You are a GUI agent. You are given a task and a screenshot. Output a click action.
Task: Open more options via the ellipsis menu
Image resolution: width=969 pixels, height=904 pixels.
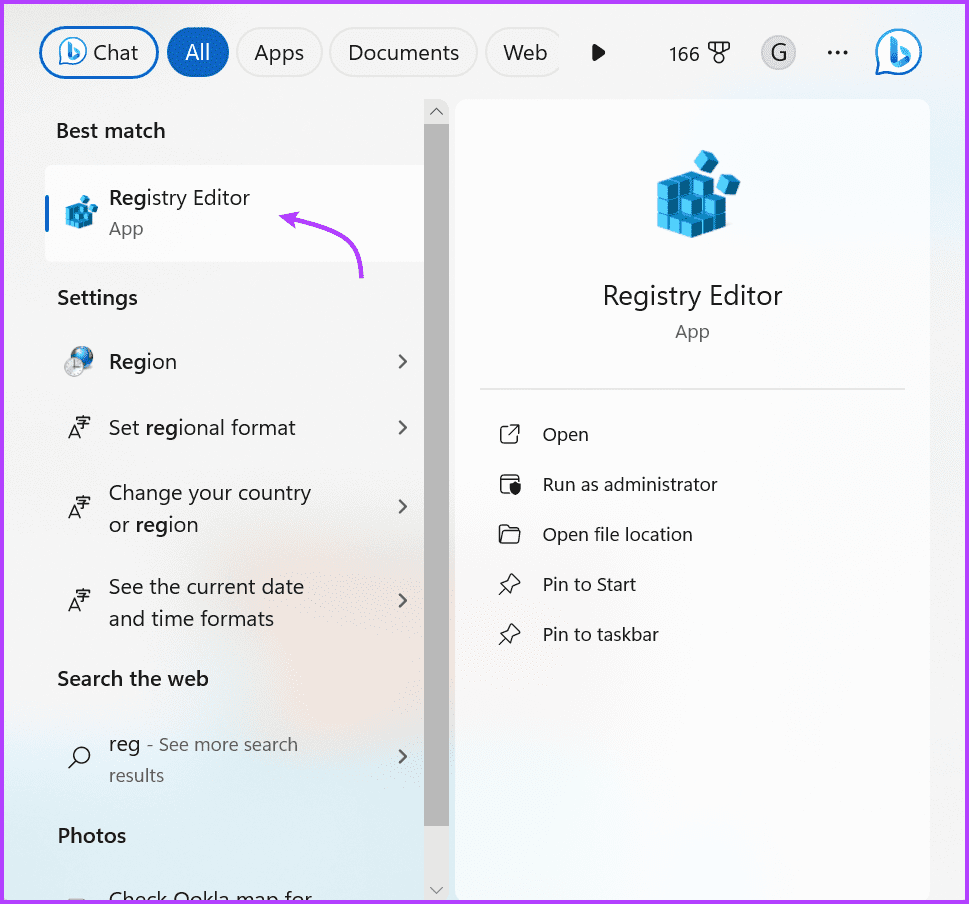(837, 52)
